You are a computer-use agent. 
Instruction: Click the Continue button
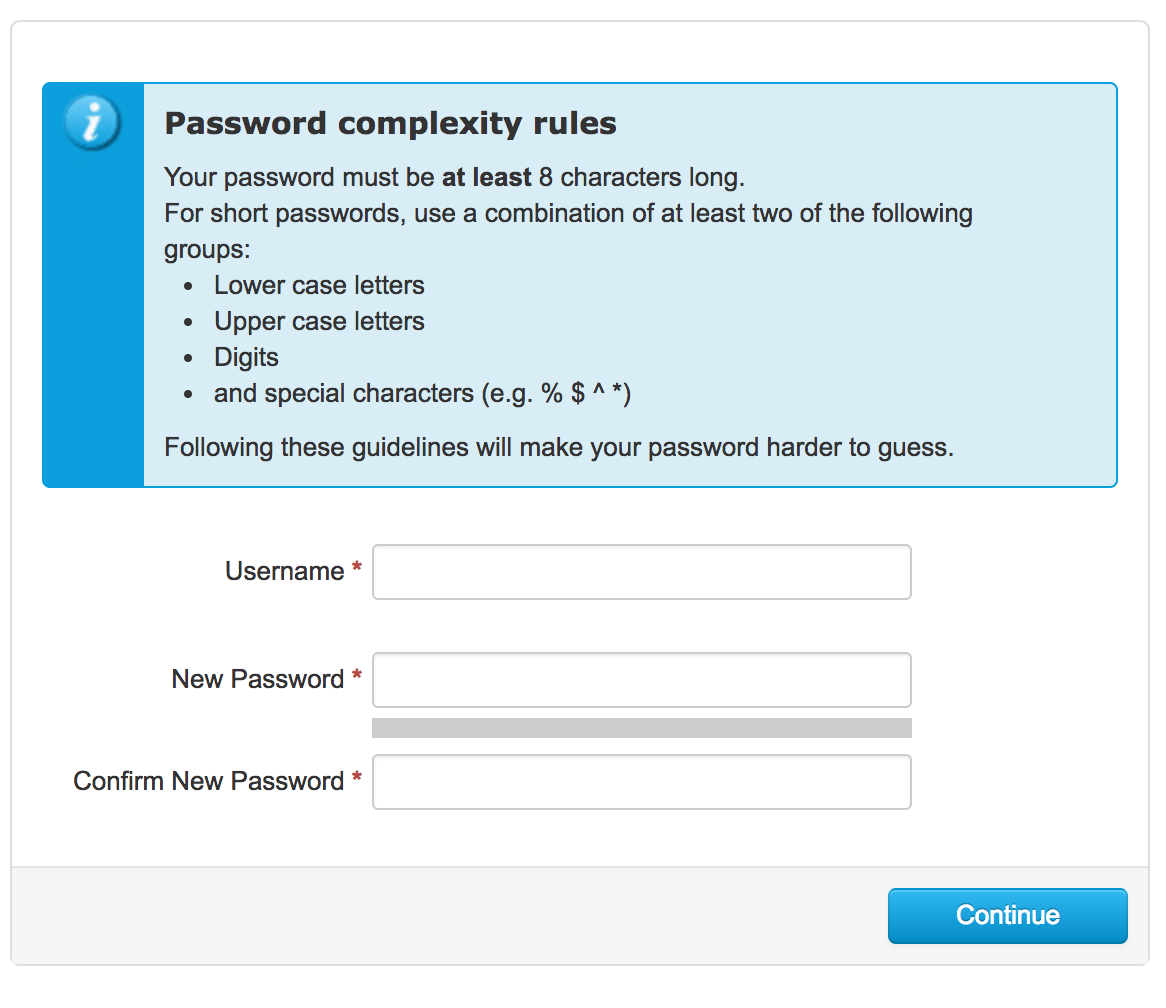(1008, 916)
